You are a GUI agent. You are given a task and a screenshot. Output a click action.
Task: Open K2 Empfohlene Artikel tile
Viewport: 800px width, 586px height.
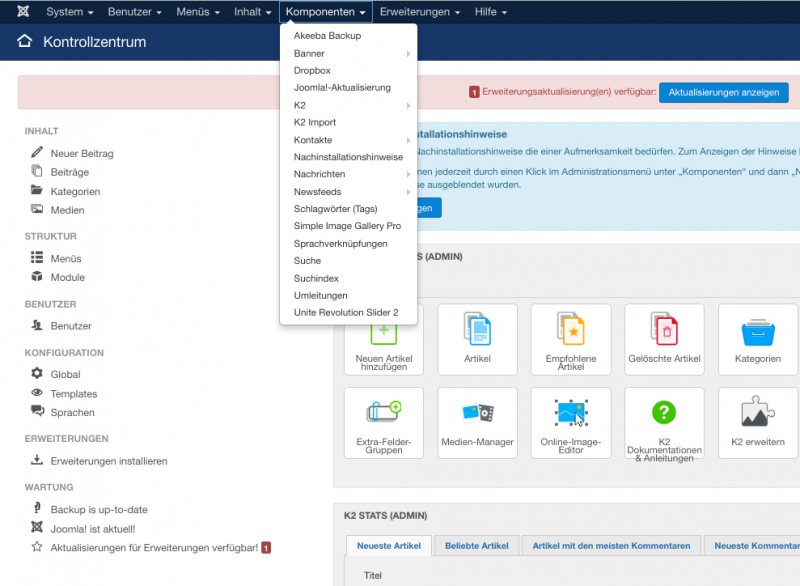point(571,340)
